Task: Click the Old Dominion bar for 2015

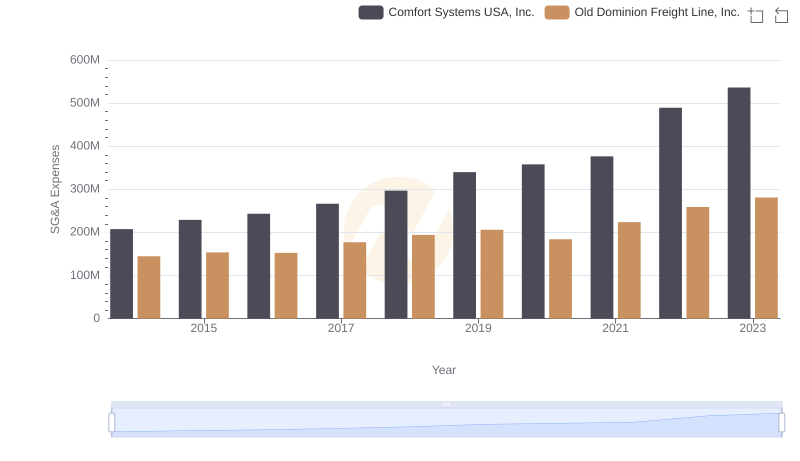Action: (217, 286)
